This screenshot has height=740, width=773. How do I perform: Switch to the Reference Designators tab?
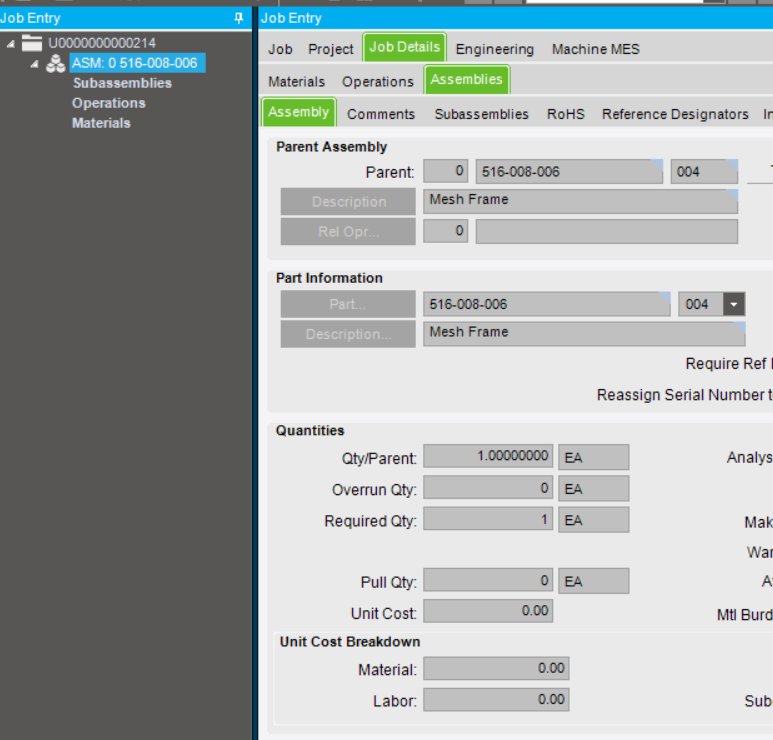point(675,114)
